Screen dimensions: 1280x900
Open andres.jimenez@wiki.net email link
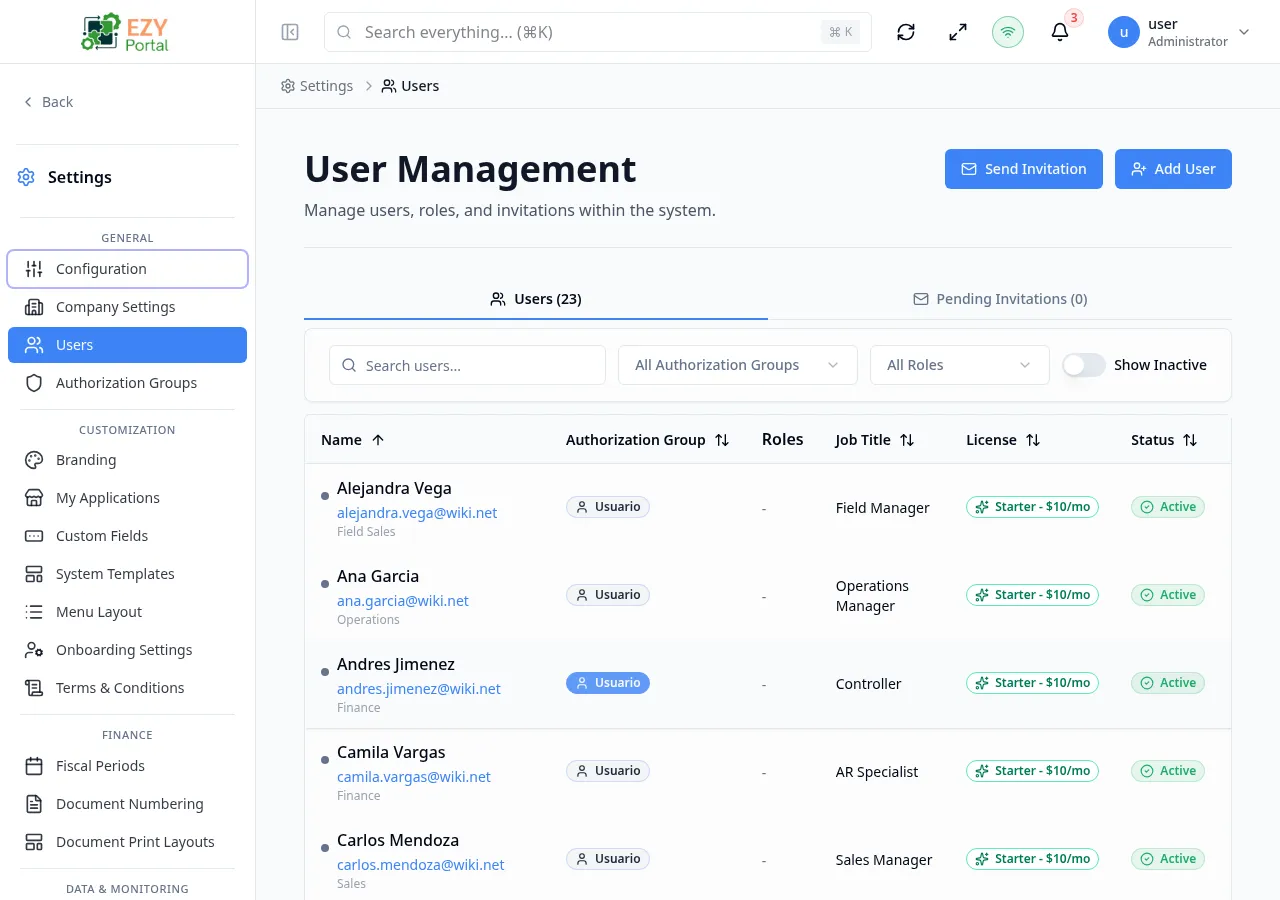tap(419, 689)
